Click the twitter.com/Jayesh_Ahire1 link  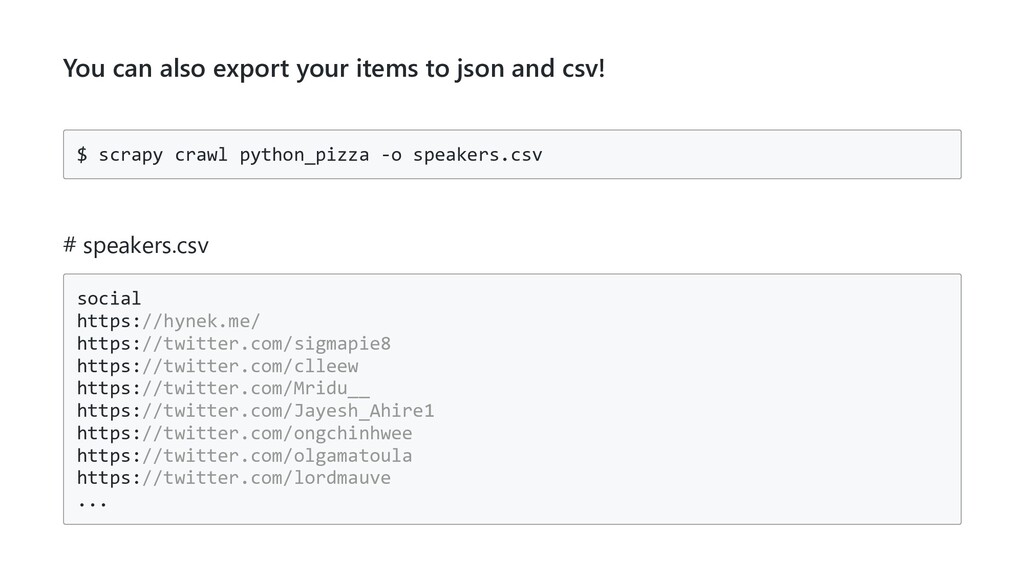[x=255, y=411]
